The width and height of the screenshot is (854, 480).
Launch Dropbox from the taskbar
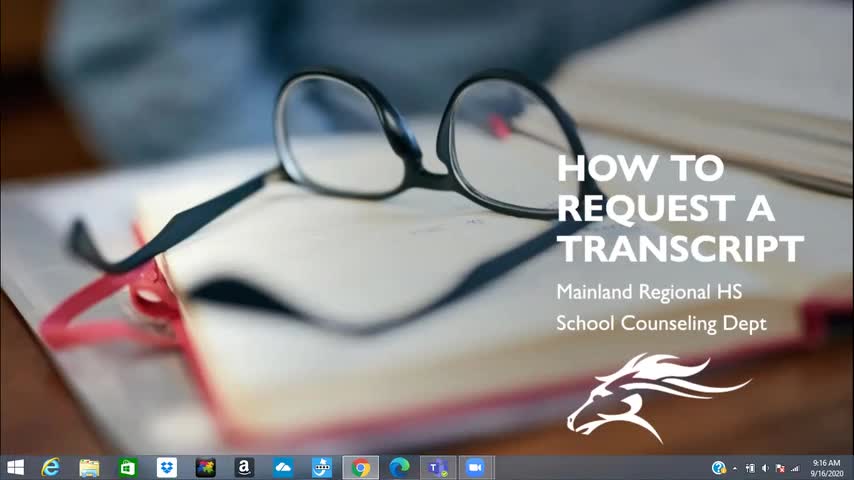(167, 467)
